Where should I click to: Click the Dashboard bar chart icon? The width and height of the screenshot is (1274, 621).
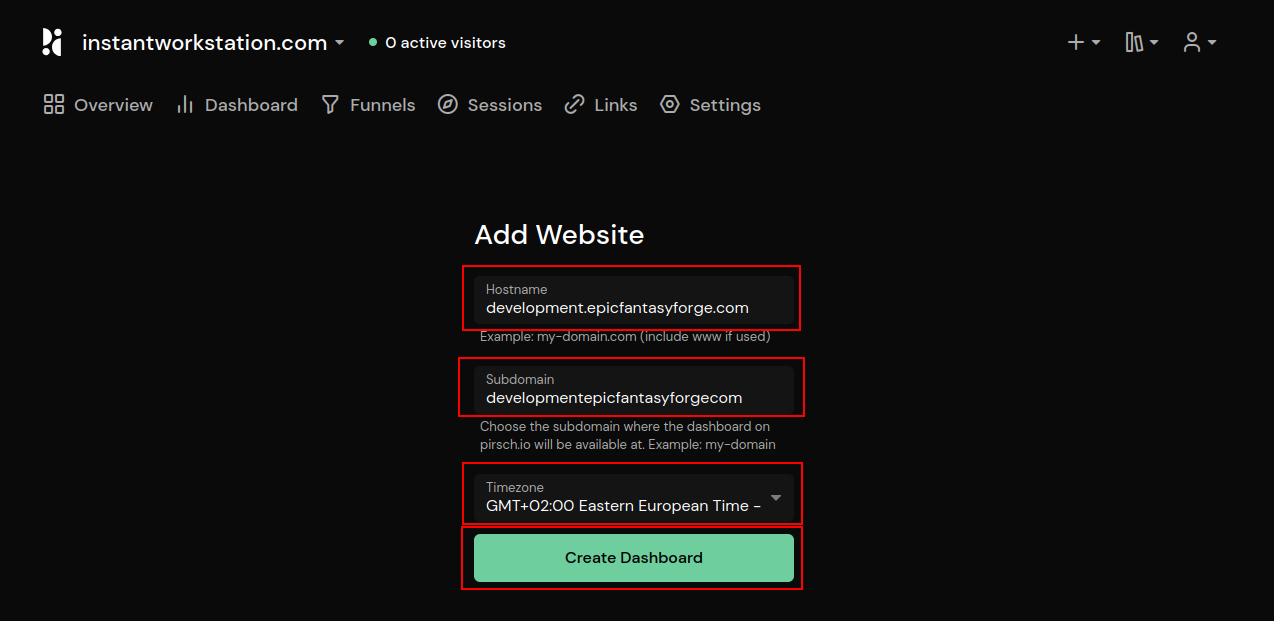point(185,104)
